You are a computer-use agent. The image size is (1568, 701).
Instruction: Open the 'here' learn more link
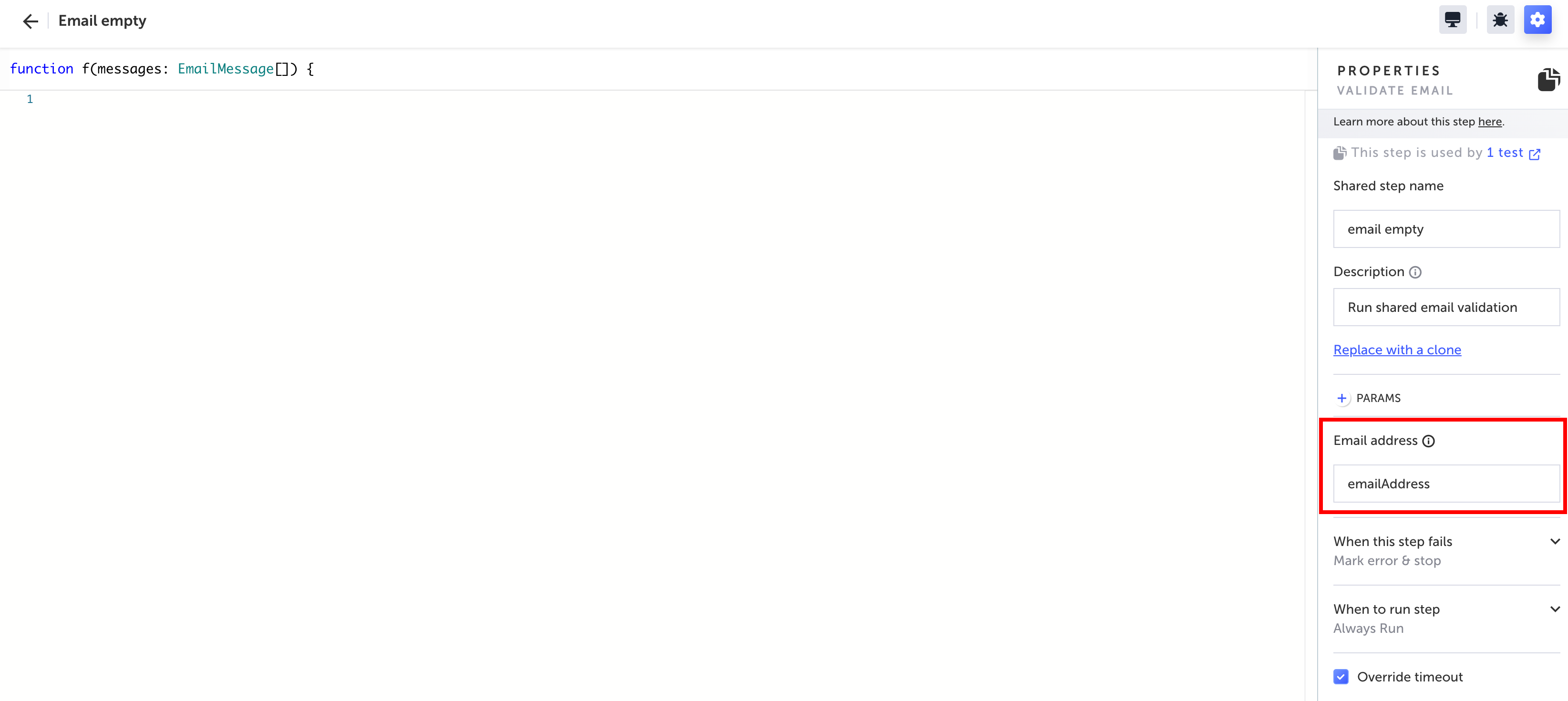click(1489, 122)
